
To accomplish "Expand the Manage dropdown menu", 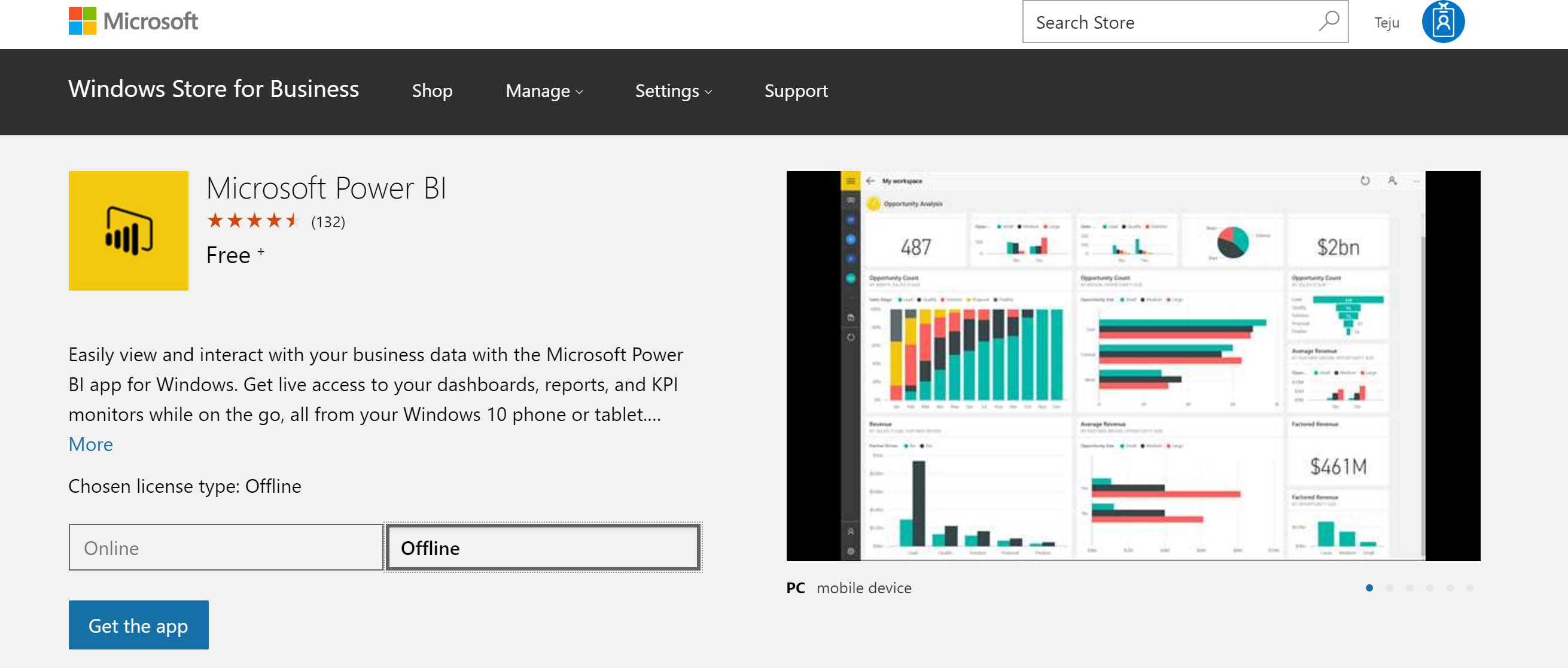I will coord(544,91).
